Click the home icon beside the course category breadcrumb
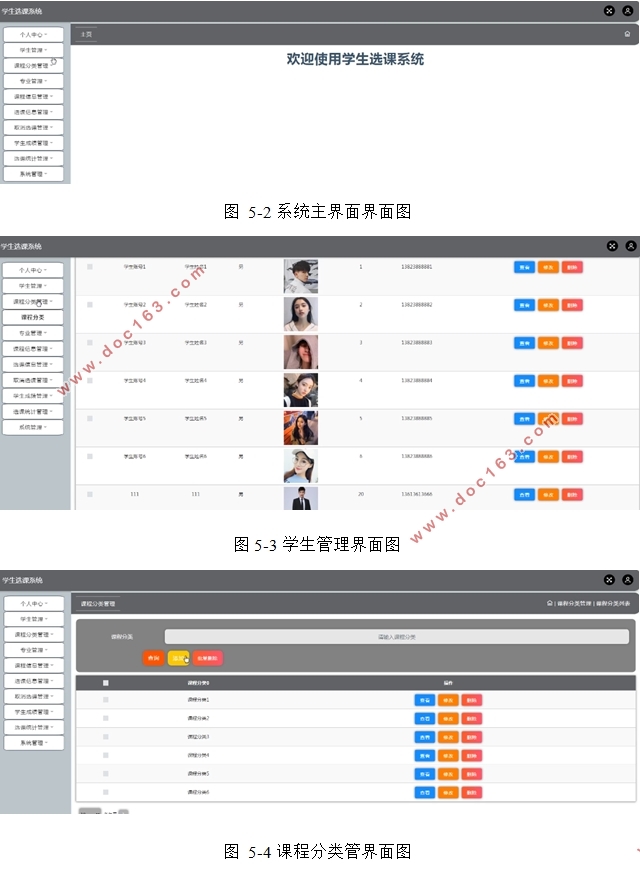The image size is (640, 881). coord(549,604)
